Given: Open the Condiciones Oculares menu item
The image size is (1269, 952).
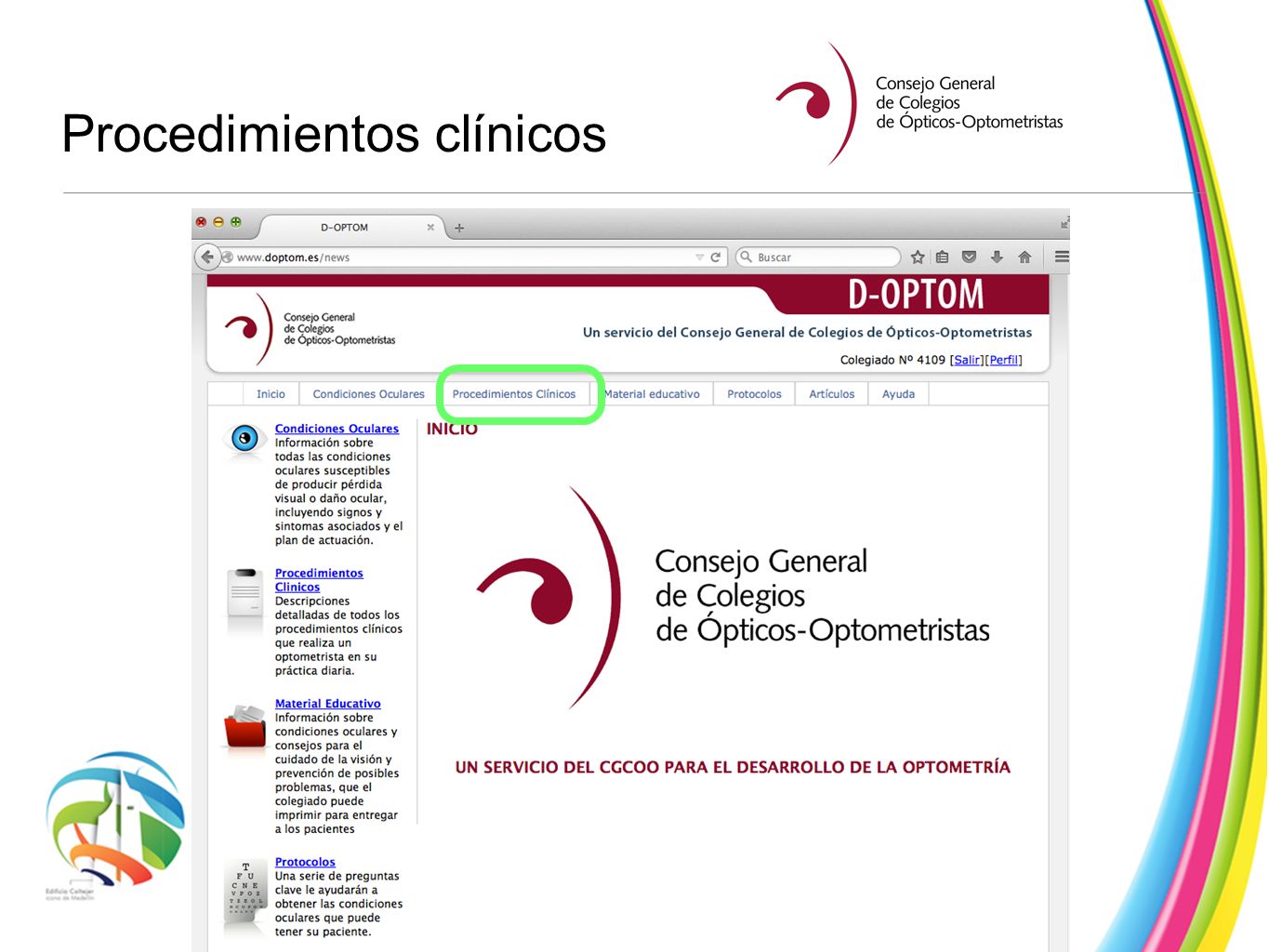Looking at the screenshot, I should (x=369, y=394).
